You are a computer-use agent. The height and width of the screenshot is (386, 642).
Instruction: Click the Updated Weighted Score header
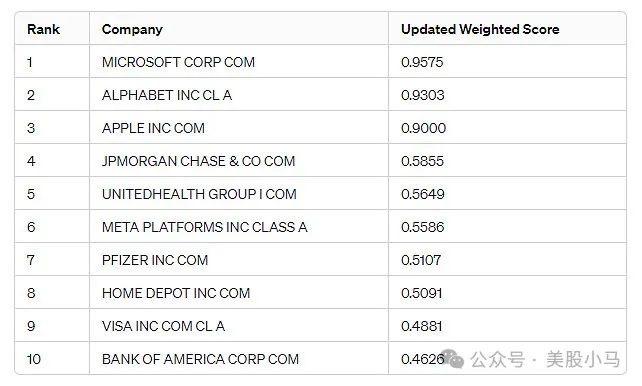[480, 29]
